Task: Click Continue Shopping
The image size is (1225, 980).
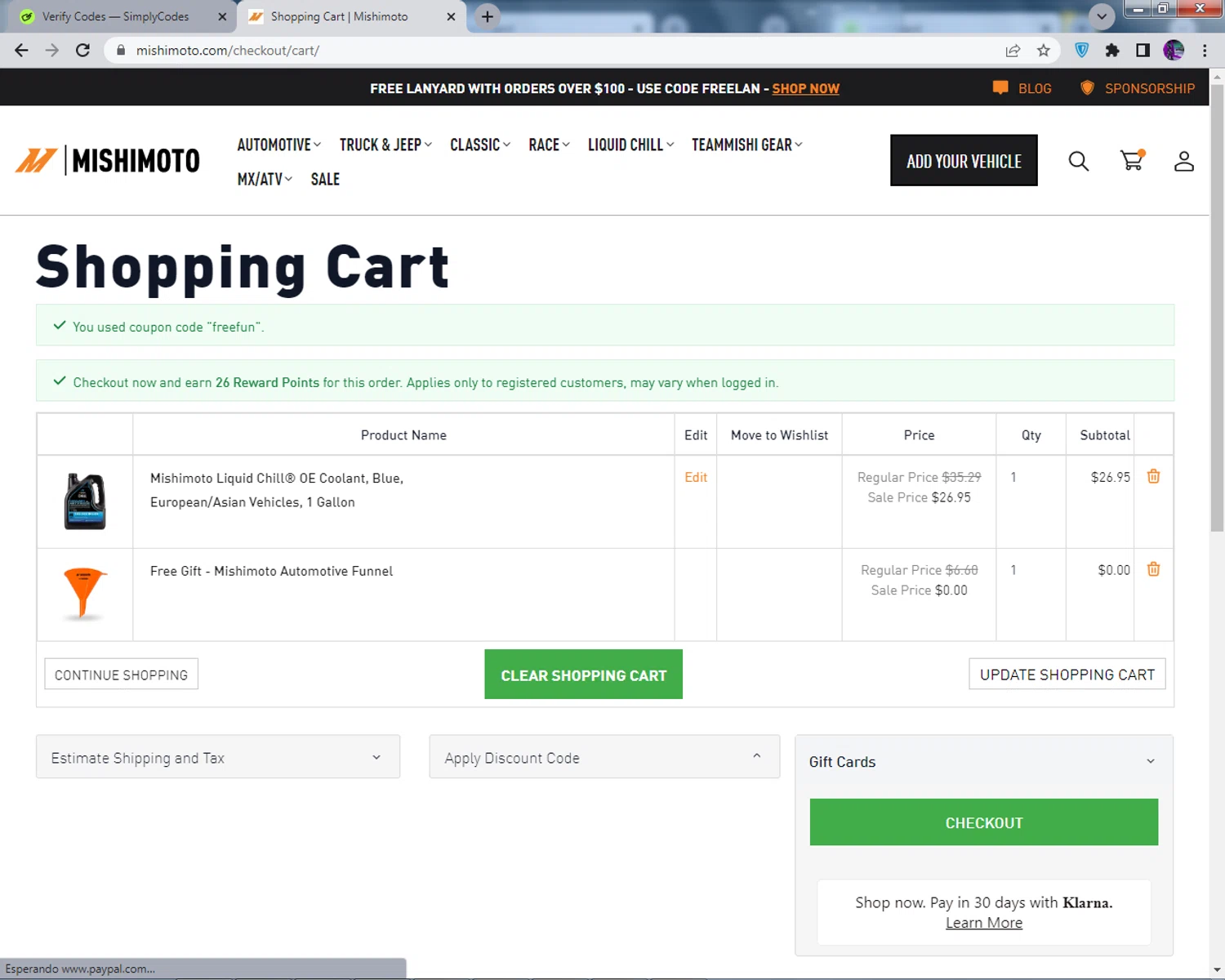Action: tap(121, 674)
